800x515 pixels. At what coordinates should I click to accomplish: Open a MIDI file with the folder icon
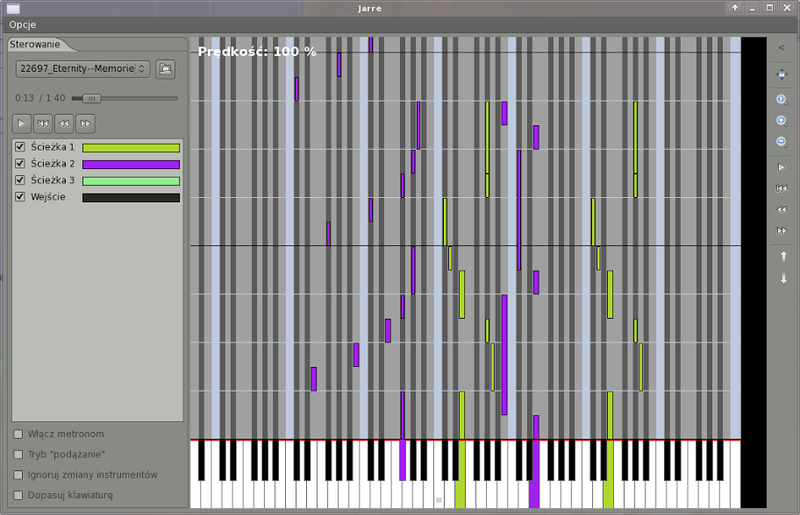165,69
